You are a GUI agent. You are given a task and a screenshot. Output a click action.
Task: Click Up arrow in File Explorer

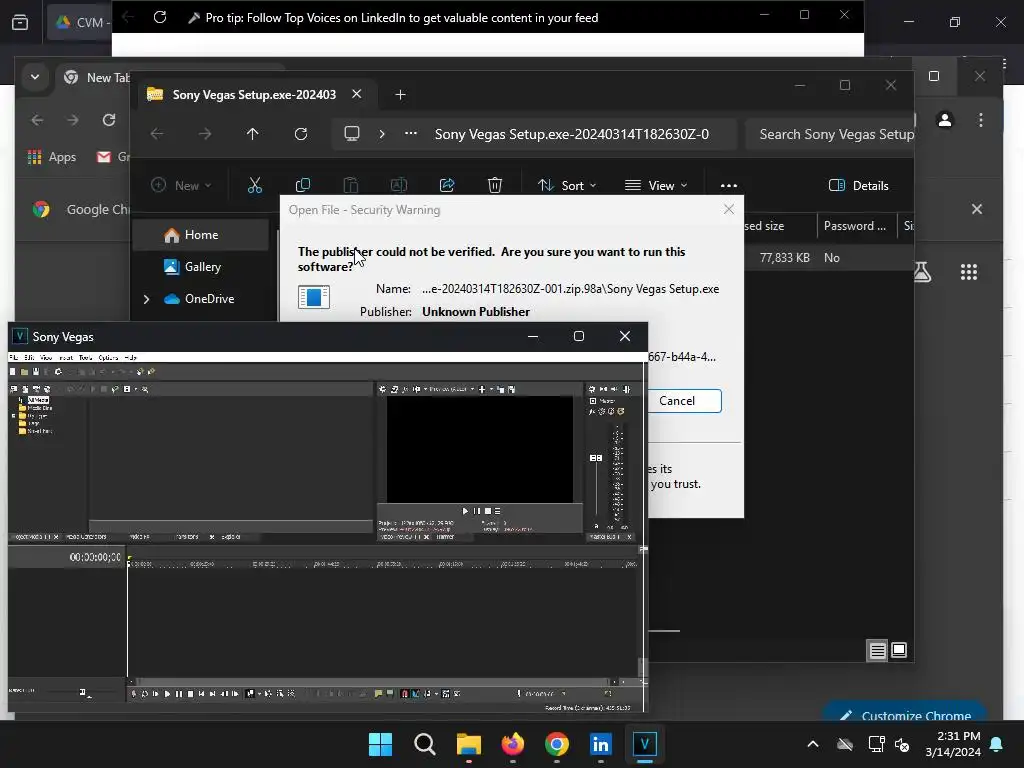tap(253, 134)
